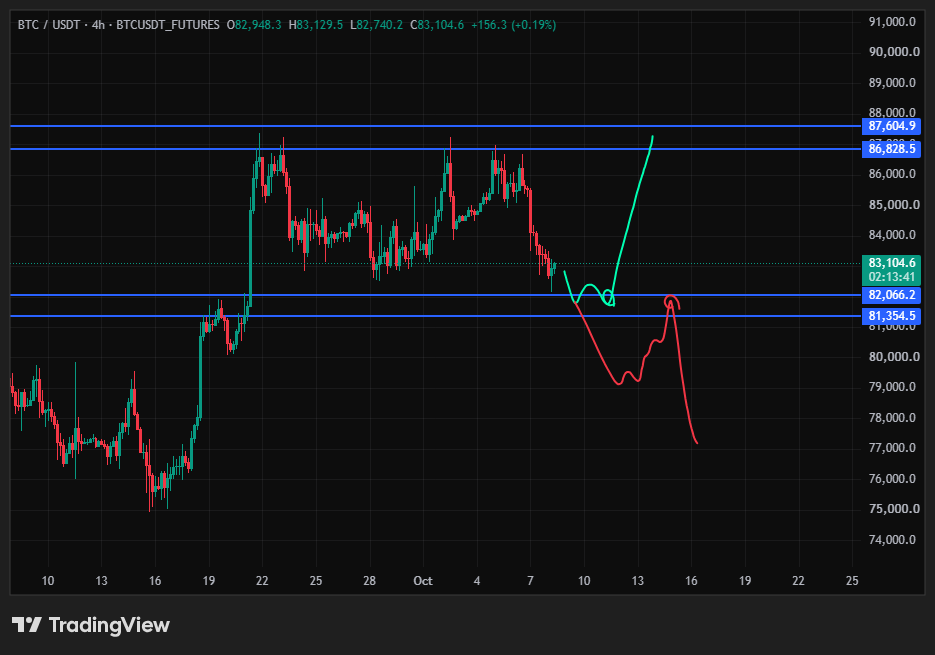Click the close value C83,104.6
The width and height of the screenshot is (935, 655).
point(436,25)
